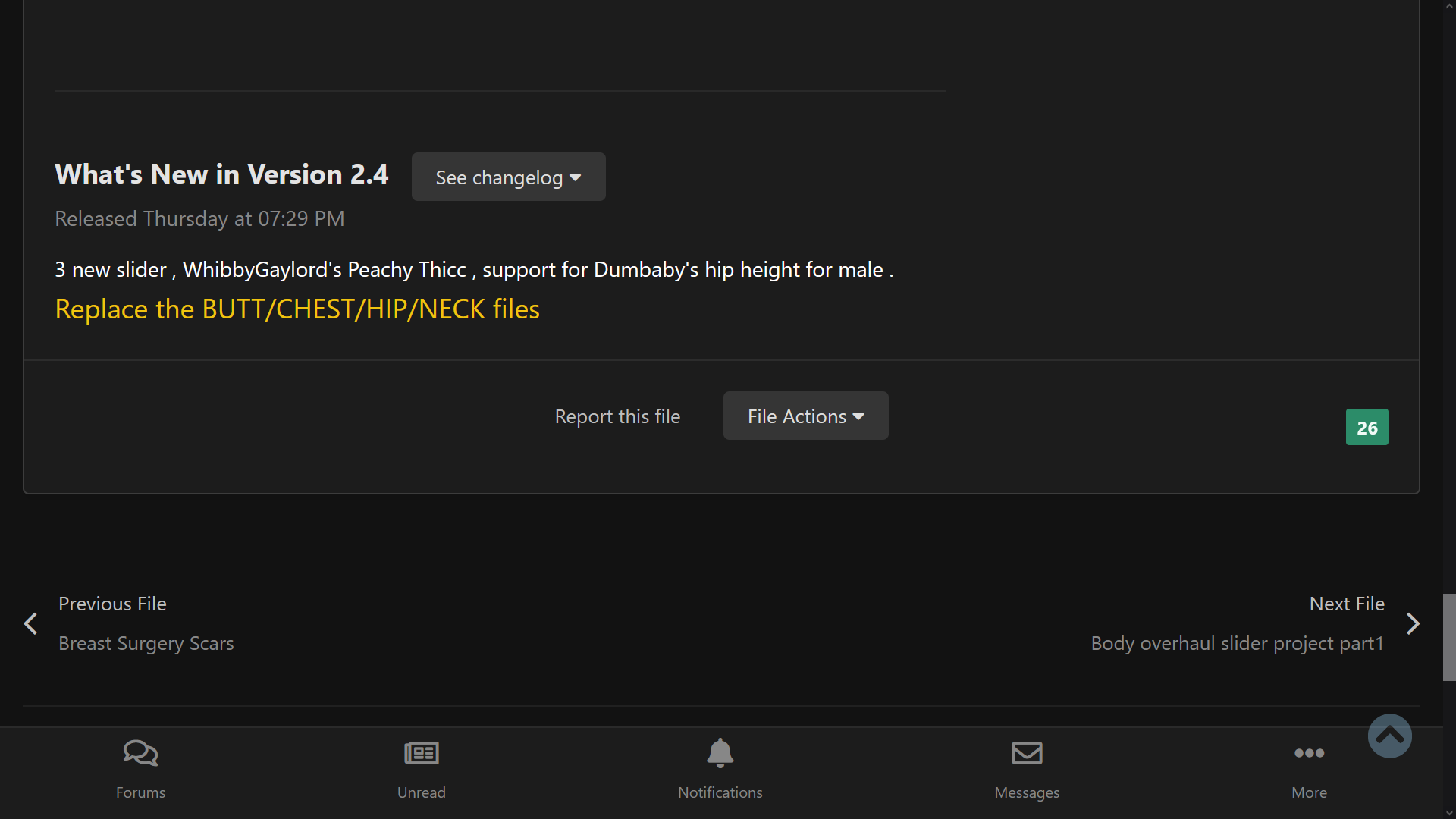
Task: Click the What's New in Version 2.4 heading
Action: [x=221, y=174]
